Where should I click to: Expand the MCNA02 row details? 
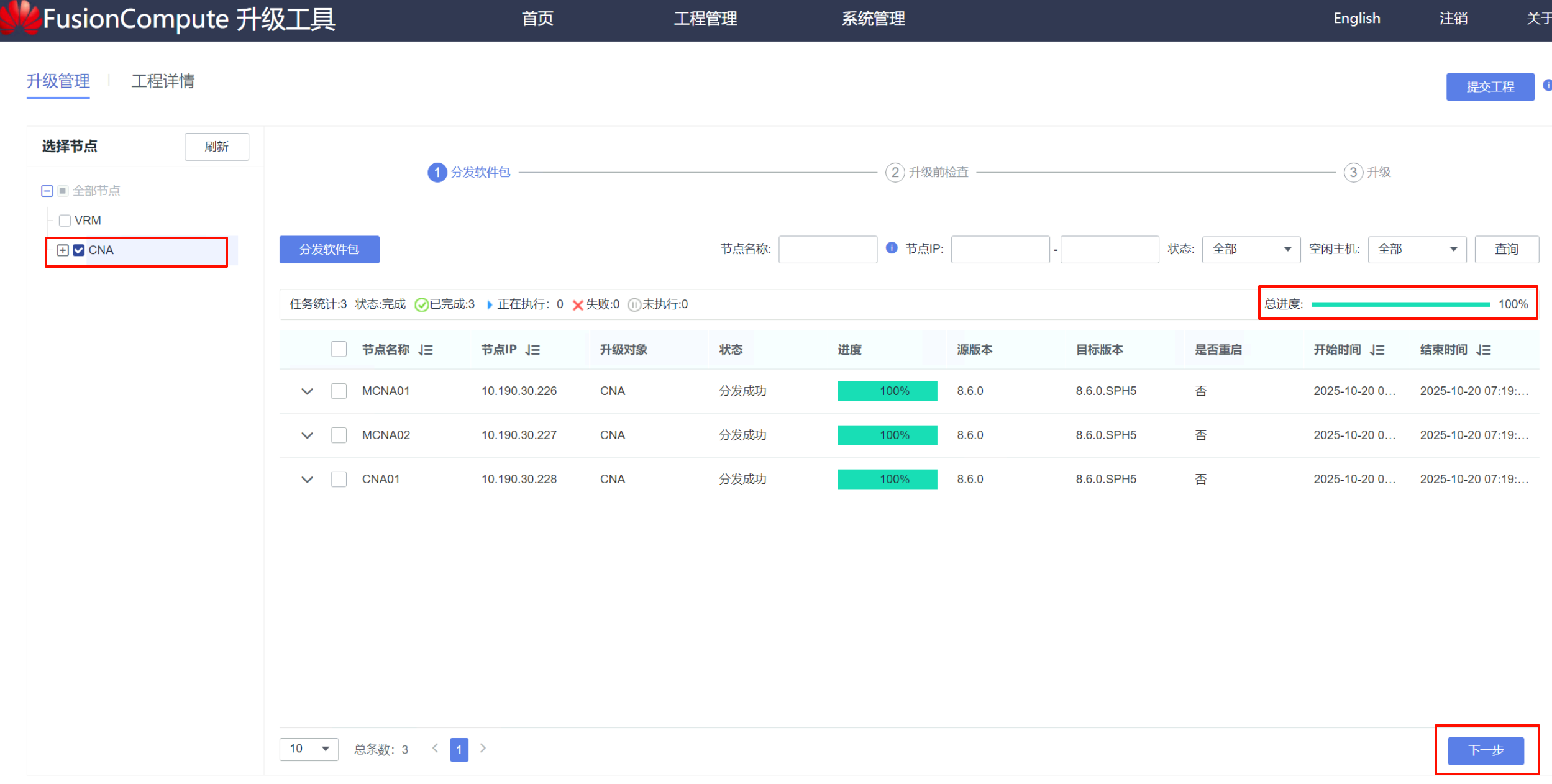[x=307, y=435]
